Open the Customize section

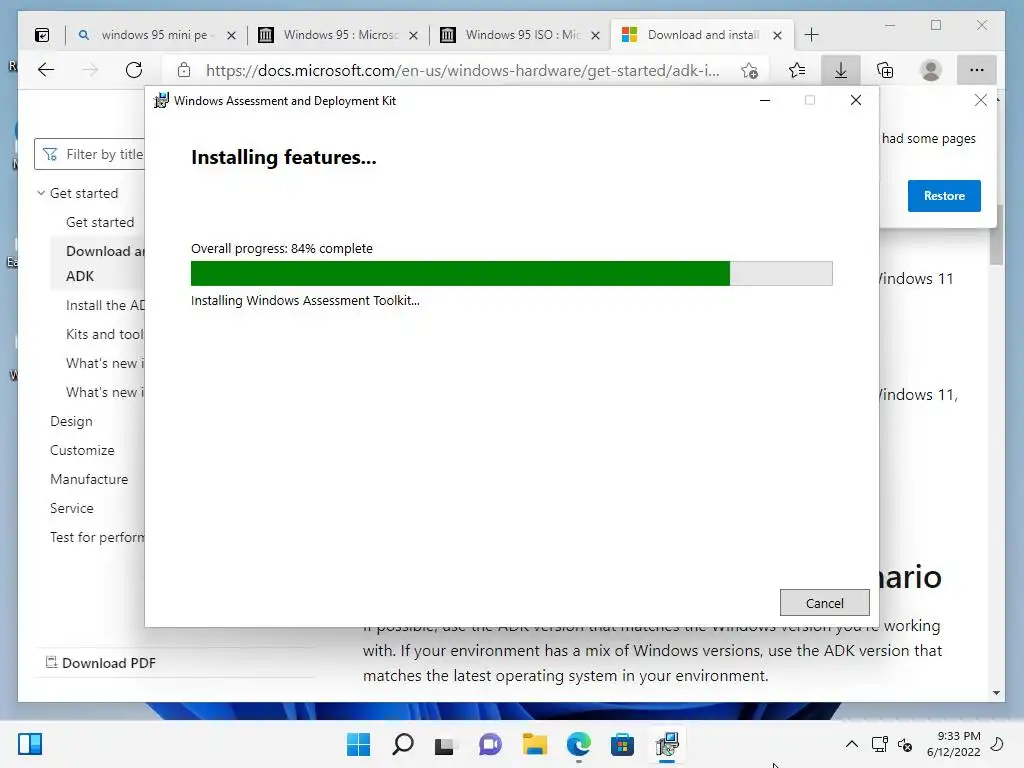tap(82, 450)
